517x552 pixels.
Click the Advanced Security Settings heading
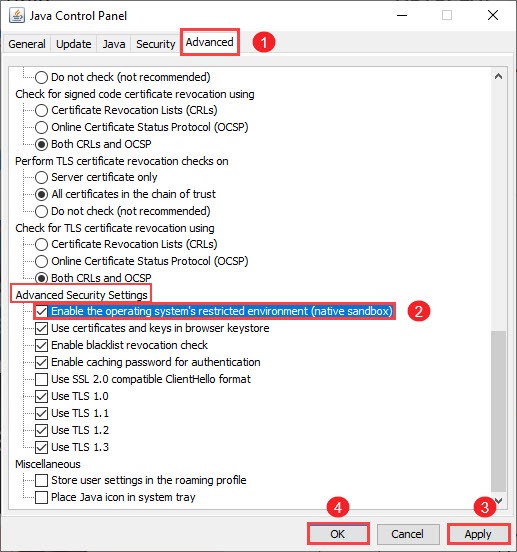click(81, 295)
